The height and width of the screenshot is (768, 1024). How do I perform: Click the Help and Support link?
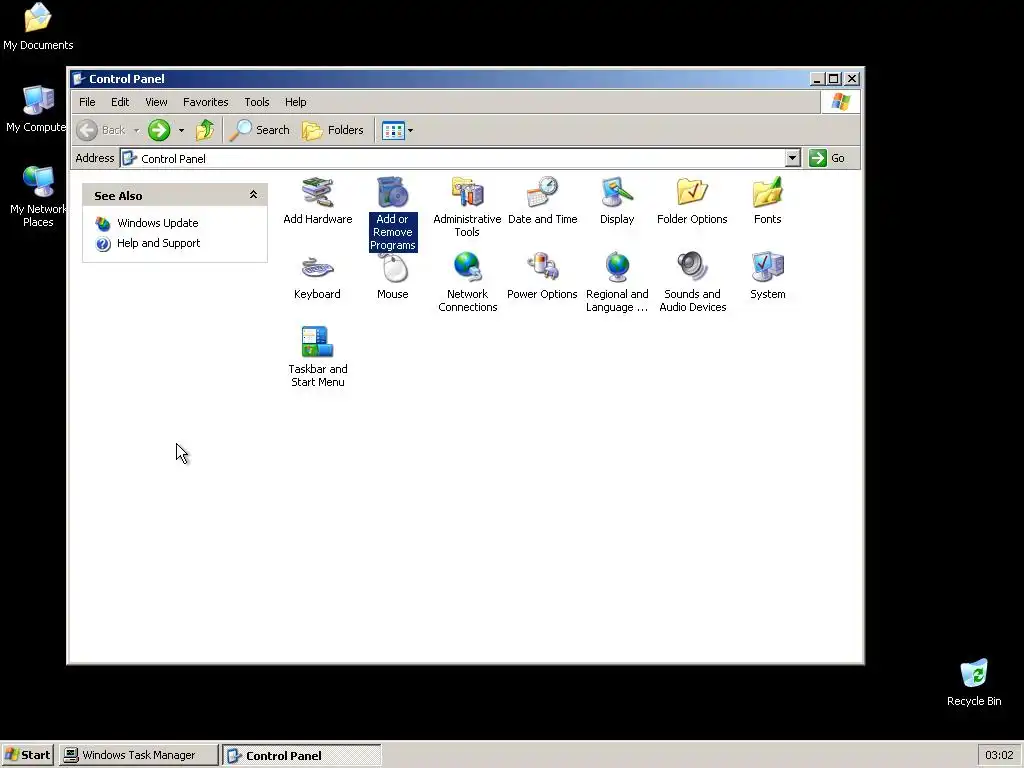[x=158, y=243]
